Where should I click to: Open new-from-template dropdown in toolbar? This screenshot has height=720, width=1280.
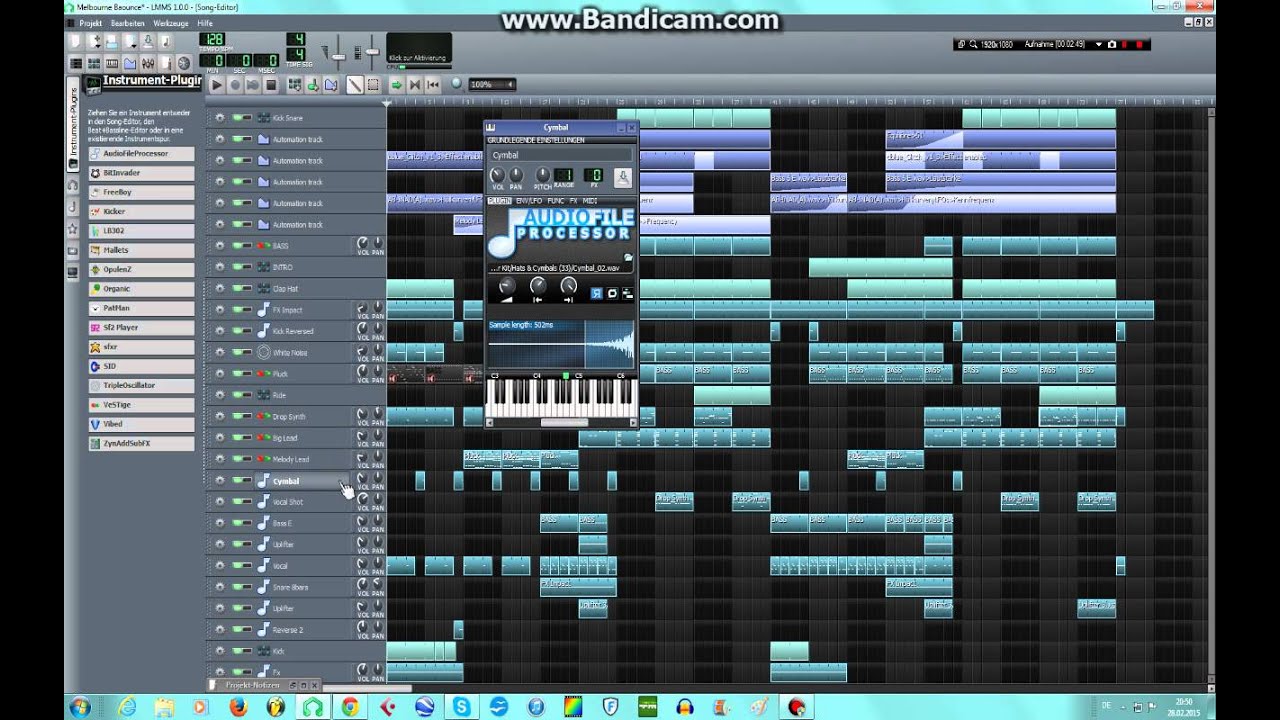[93, 41]
